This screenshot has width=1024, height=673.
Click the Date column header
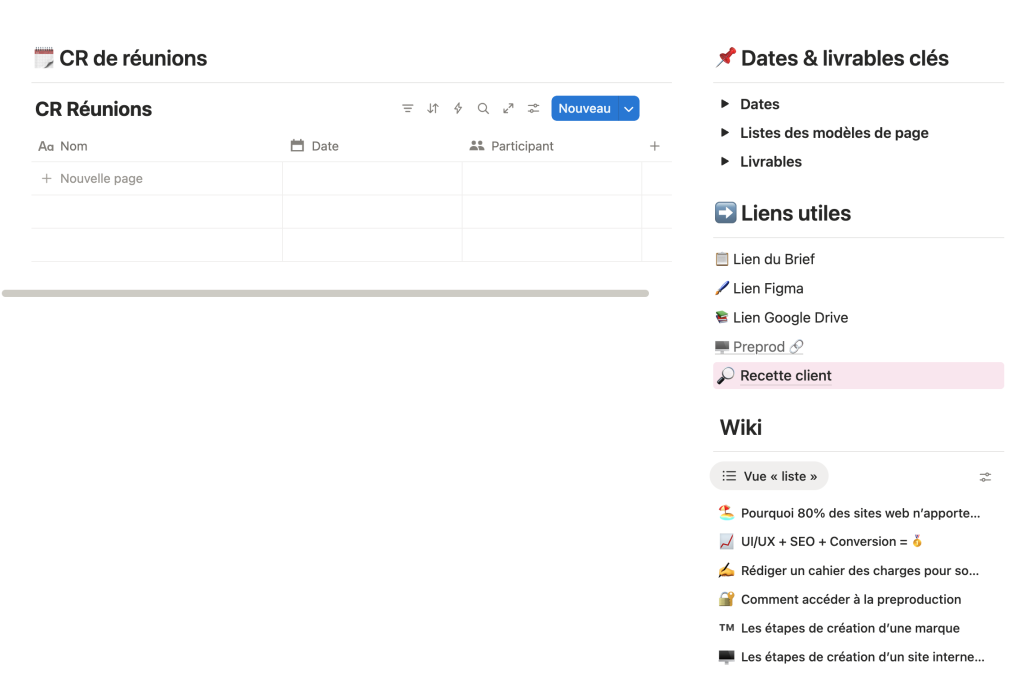pos(325,146)
